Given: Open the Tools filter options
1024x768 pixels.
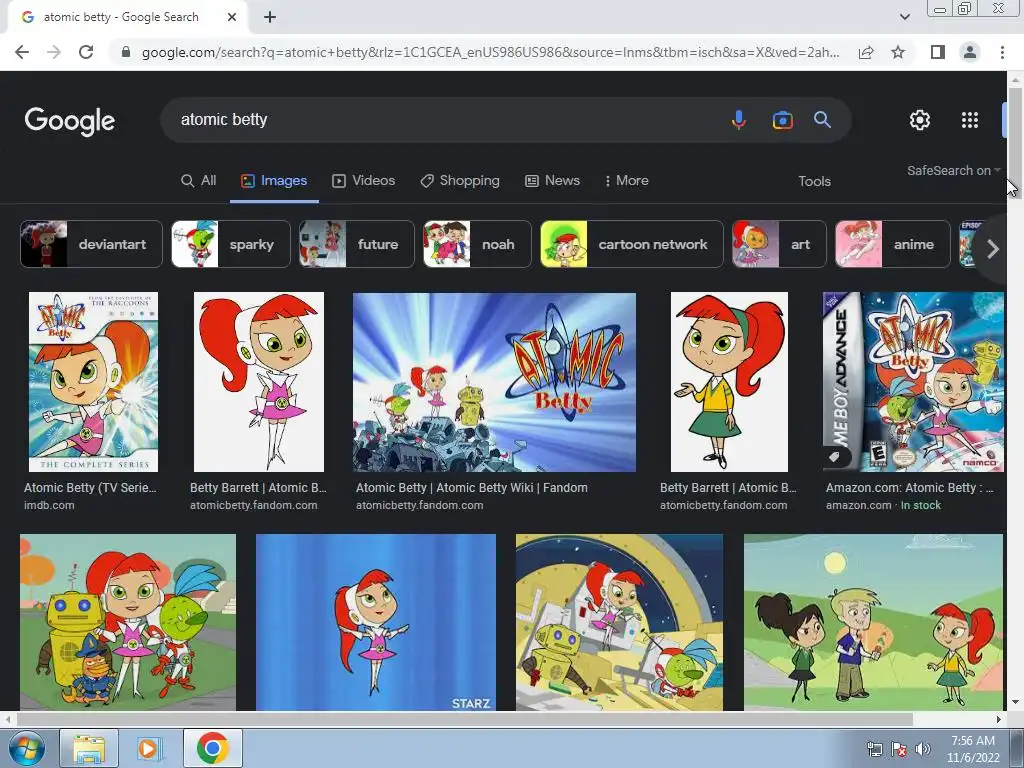Looking at the screenshot, I should click(814, 182).
